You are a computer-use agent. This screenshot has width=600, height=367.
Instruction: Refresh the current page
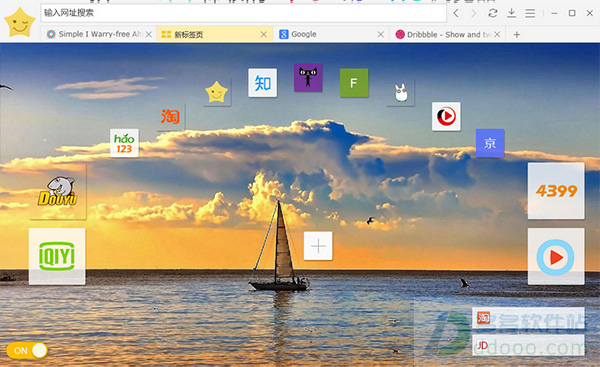pyautogui.click(x=493, y=13)
